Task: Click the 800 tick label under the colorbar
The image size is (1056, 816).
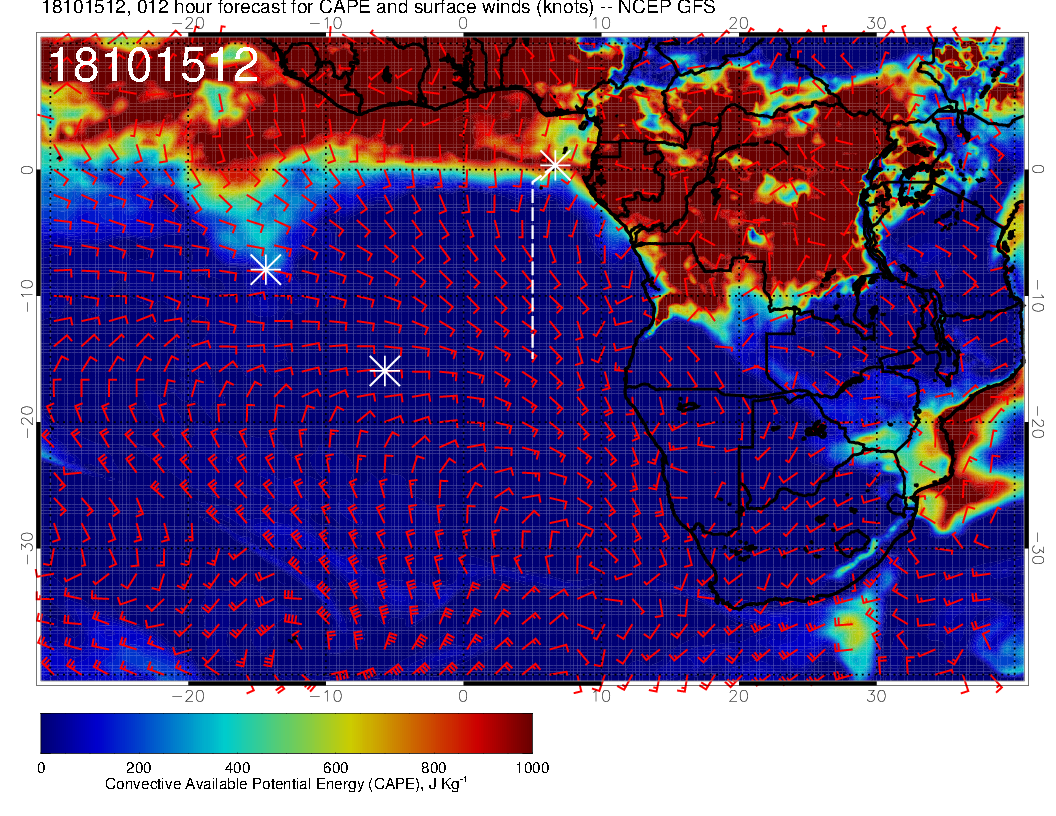Action: [x=433, y=767]
